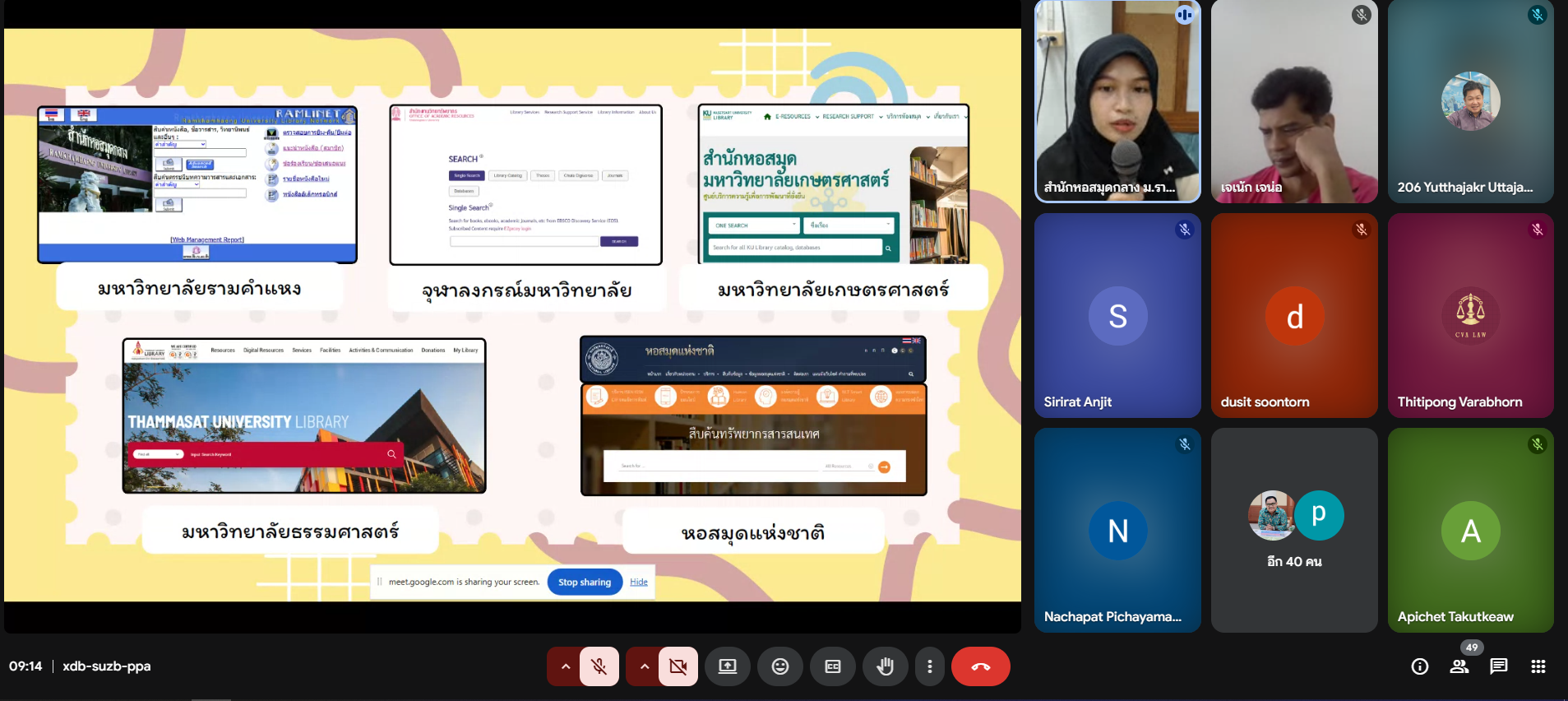The image size is (1568, 701).
Task: Open the more options three-dot menu
Action: (930, 666)
